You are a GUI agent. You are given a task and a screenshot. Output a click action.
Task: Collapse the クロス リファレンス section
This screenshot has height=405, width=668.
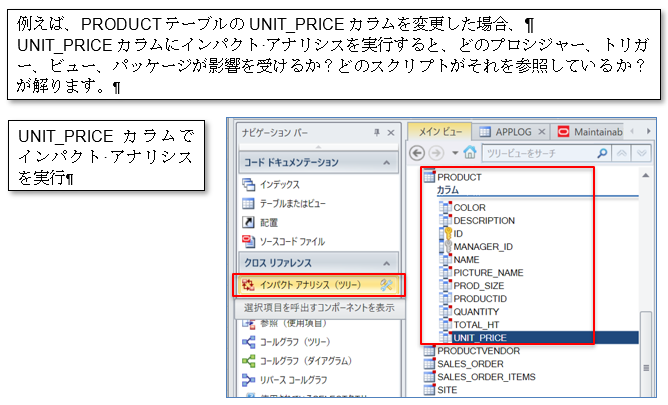(x=387, y=263)
